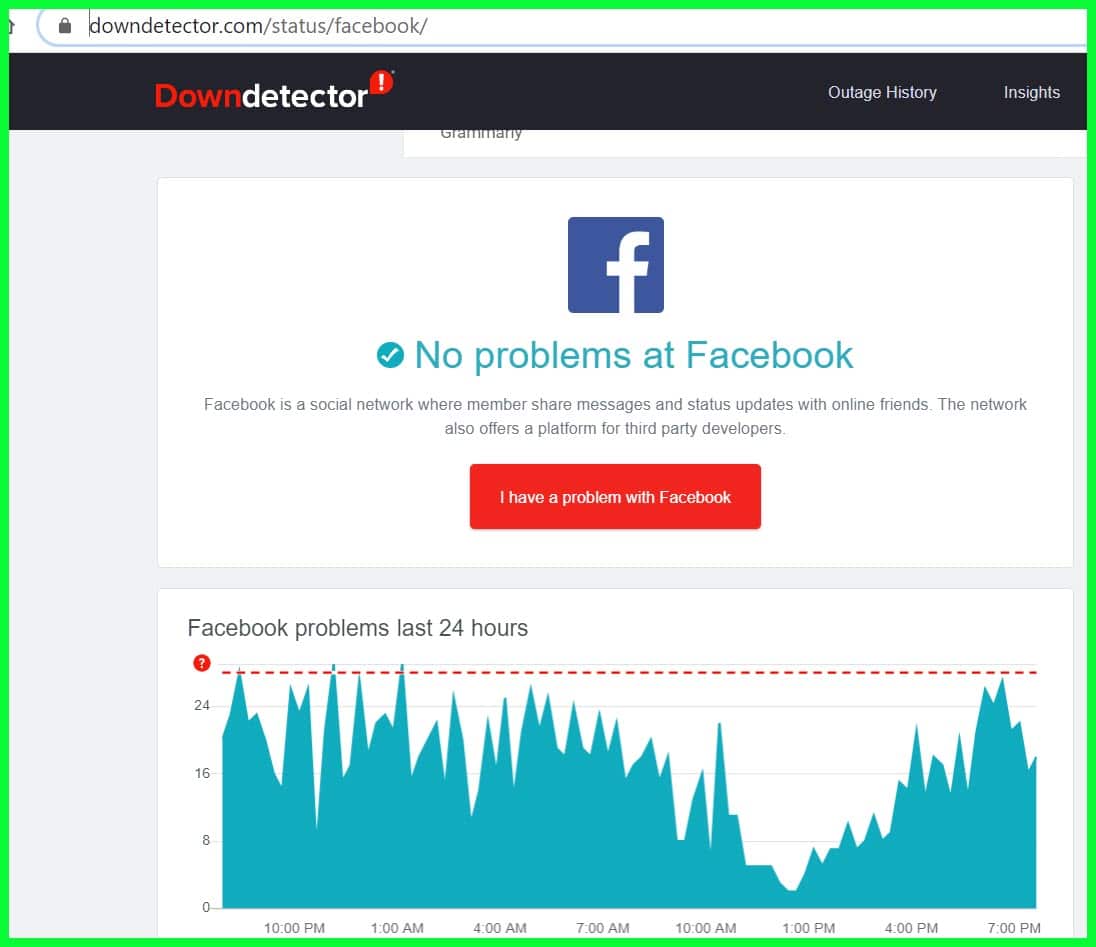Click the 1:00 AM axis label
The image size is (1096, 947).
[397, 928]
